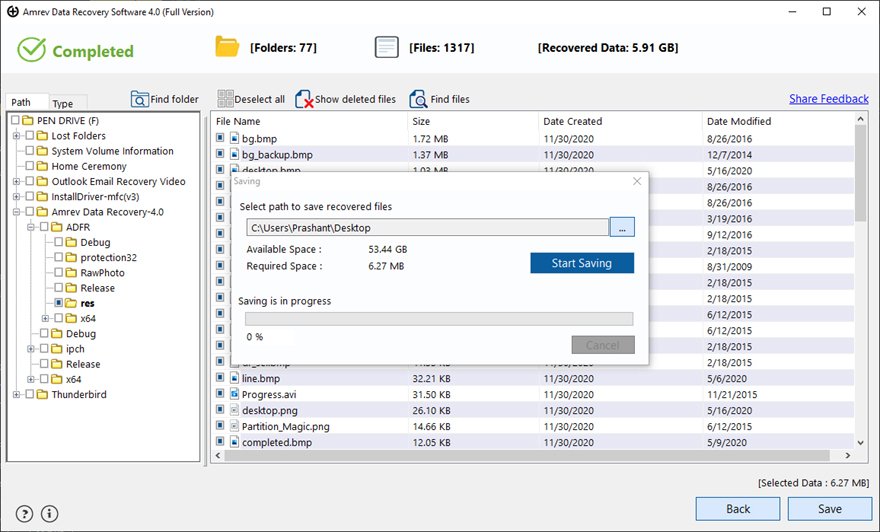Sort by File Name column header

[x=309, y=121]
